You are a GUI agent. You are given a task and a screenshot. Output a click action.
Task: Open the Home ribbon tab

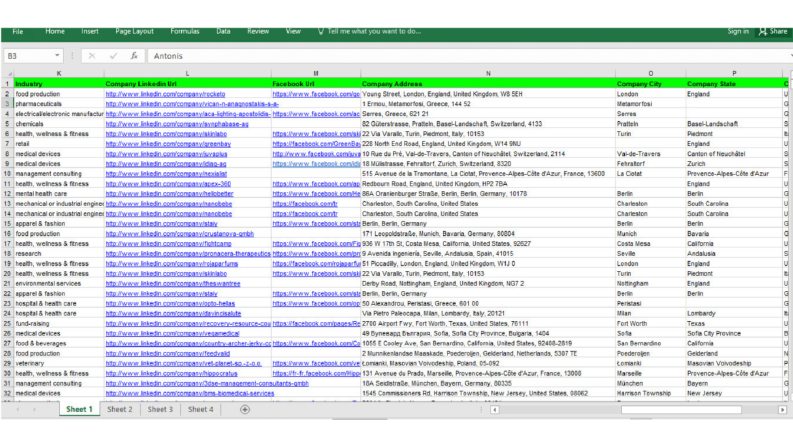[55, 31]
